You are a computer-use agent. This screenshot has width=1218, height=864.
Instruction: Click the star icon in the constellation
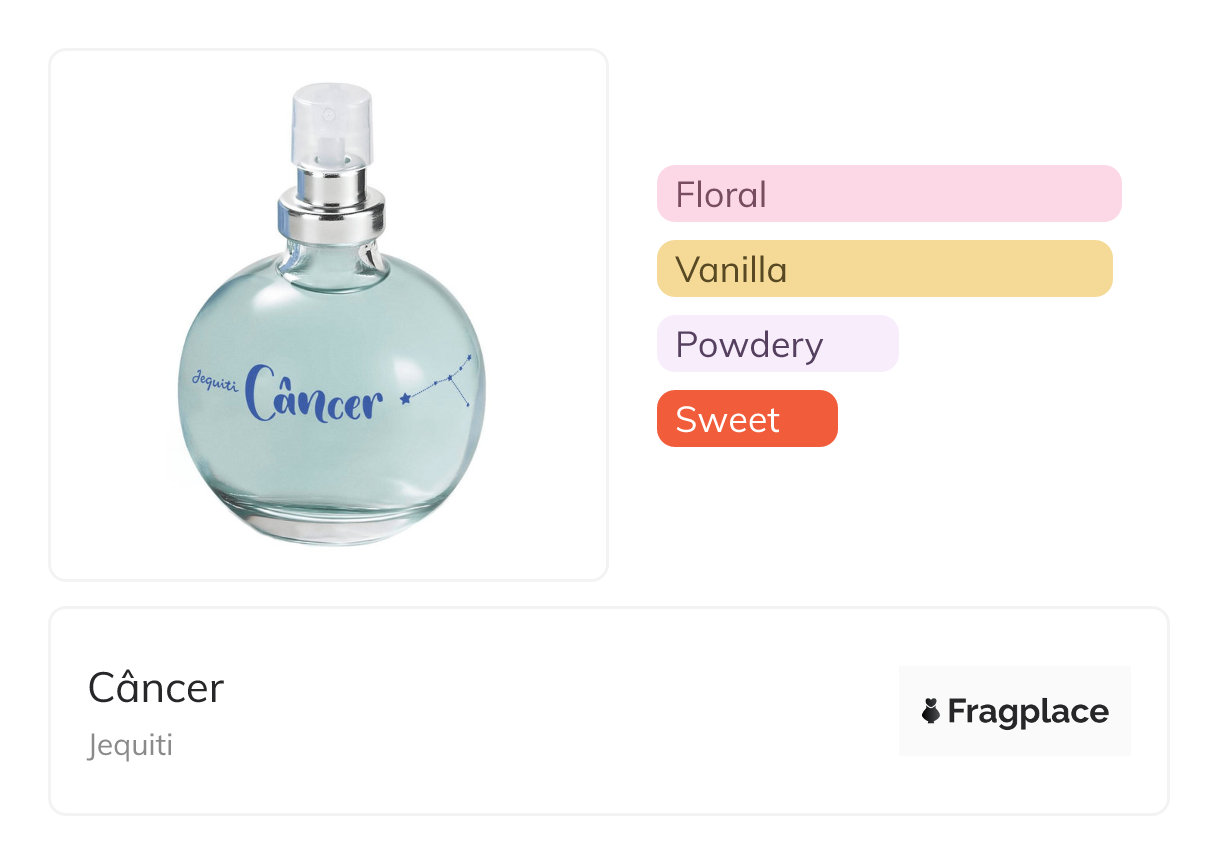405,398
